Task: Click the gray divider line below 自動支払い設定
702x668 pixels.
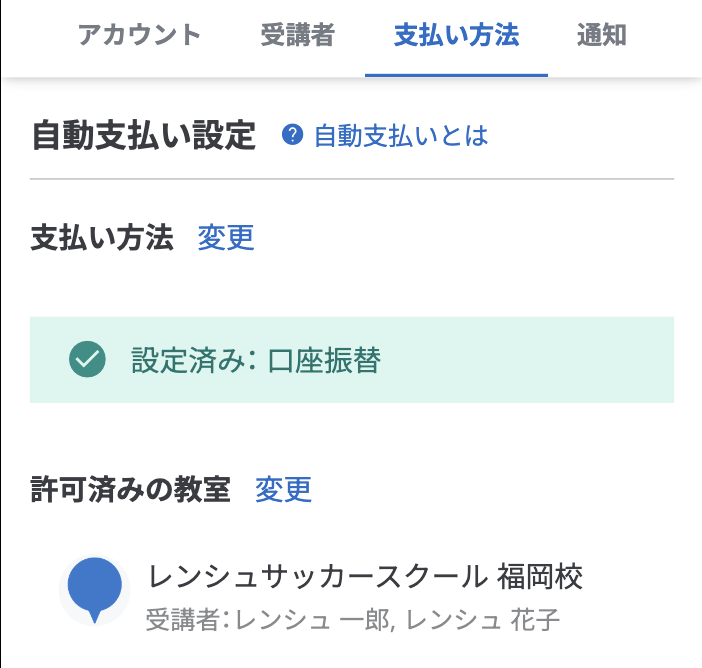Action: [x=352, y=178]
